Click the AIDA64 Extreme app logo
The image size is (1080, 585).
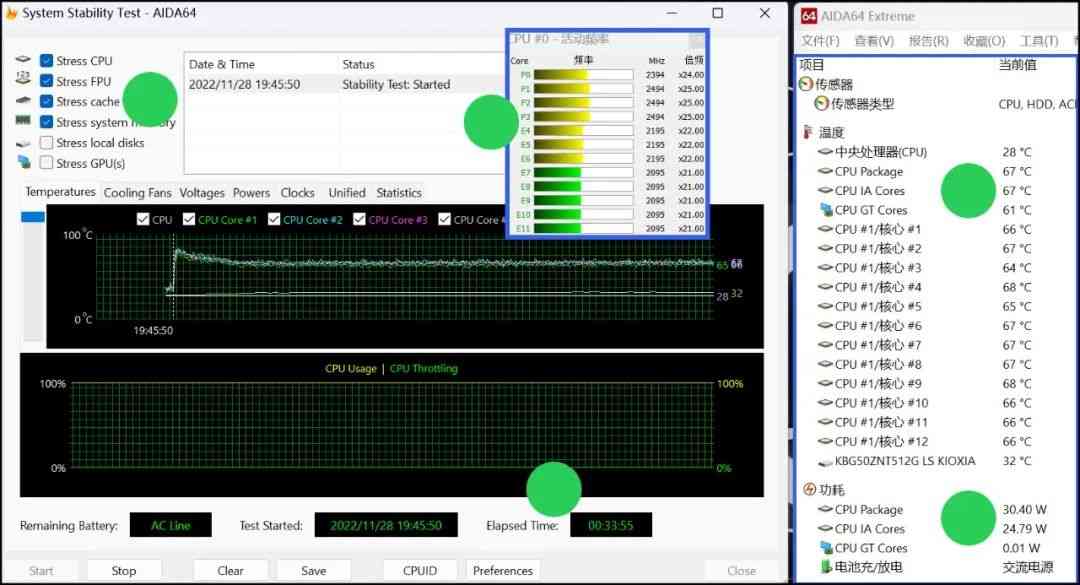click(807, 14)
